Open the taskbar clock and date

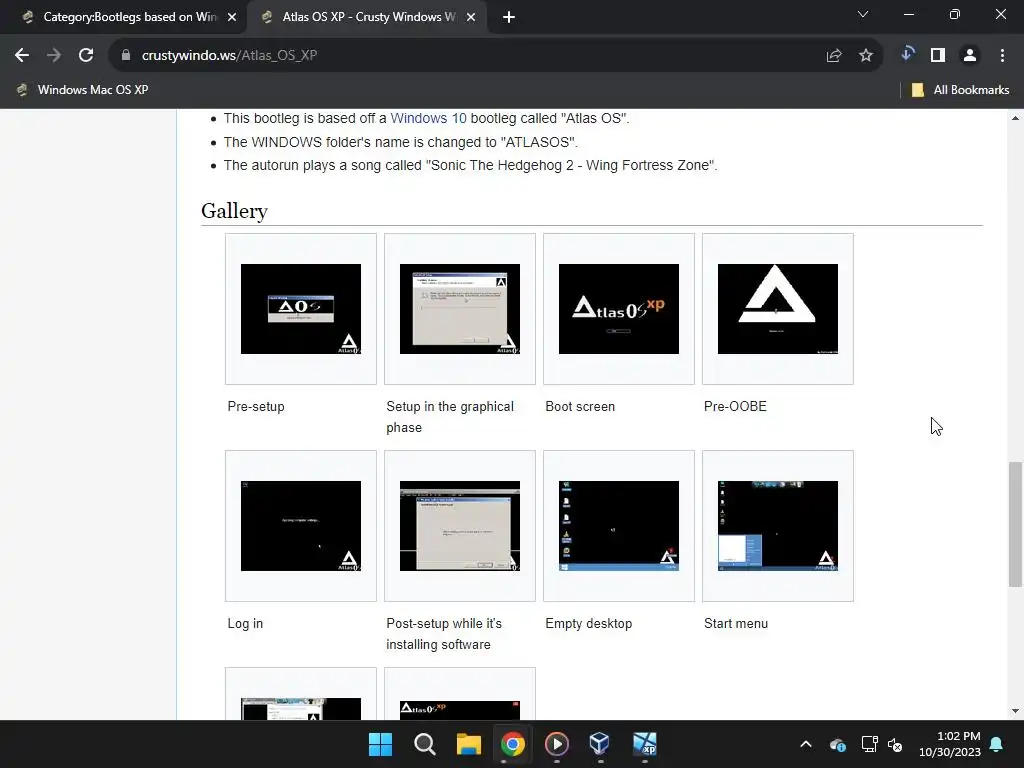[x=950, y=744]
